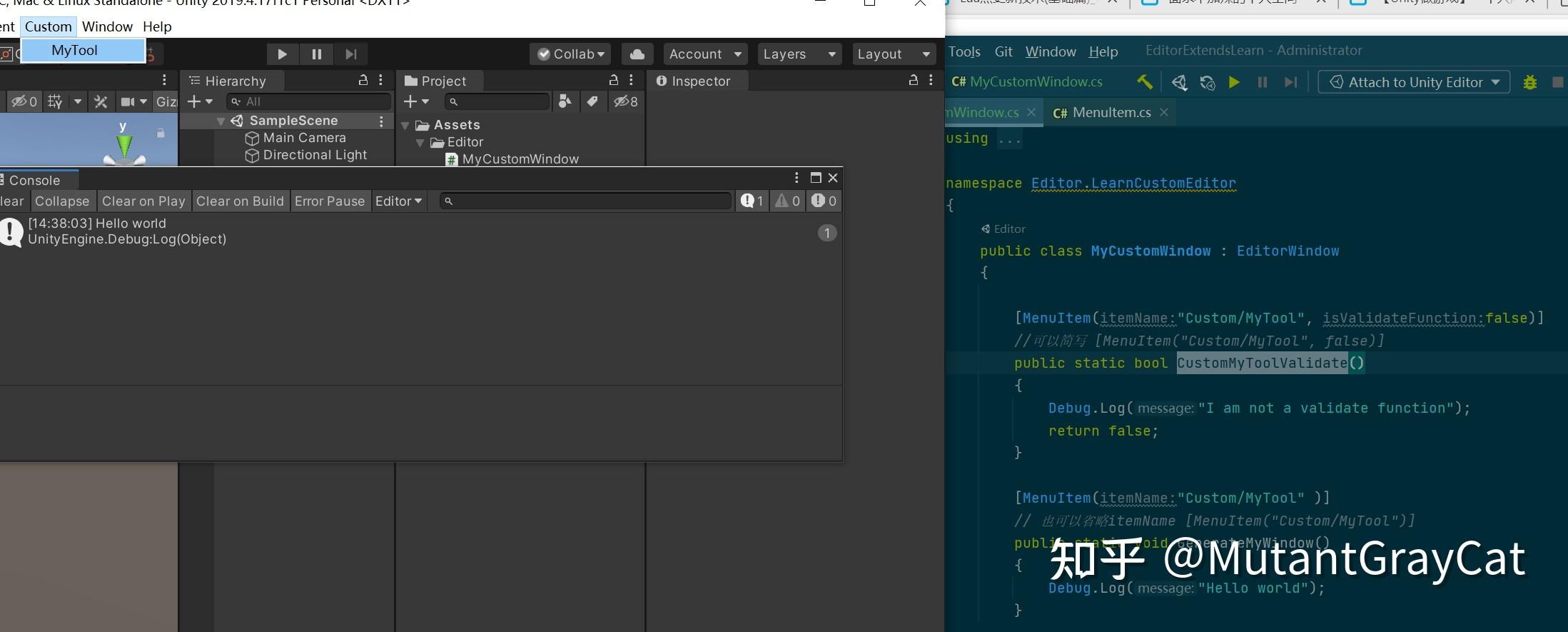1568x632 pixels.
Task: Collapse the Editor folder in Project
Action: click(420, 143)
